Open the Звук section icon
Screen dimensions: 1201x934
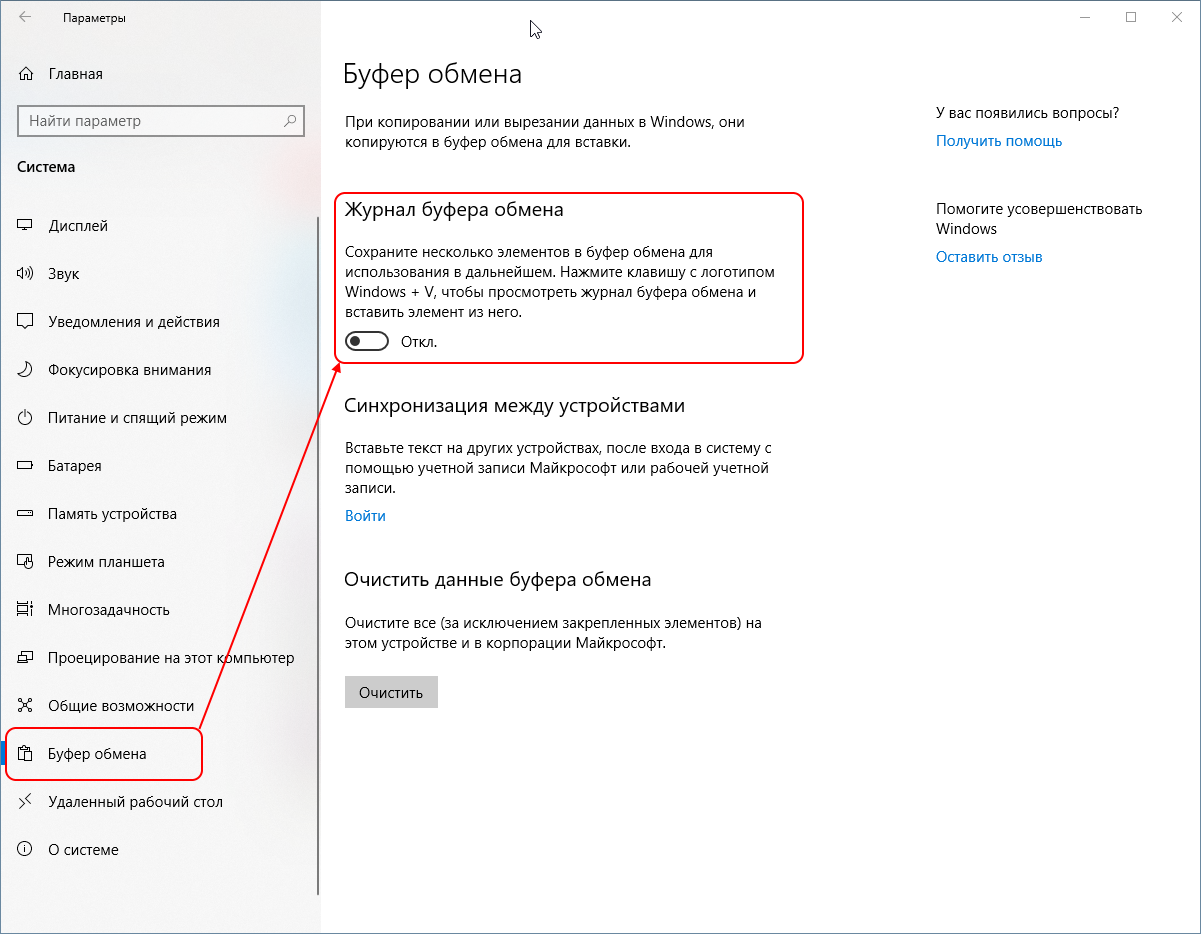[23, 273]
